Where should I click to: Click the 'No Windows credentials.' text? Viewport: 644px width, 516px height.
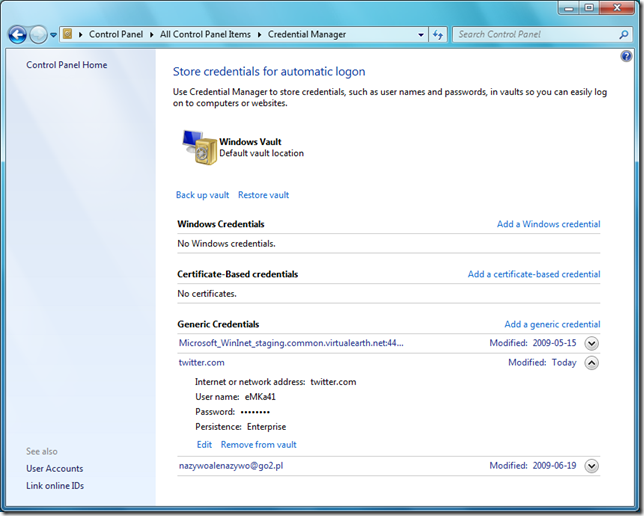tap(226, 244)
